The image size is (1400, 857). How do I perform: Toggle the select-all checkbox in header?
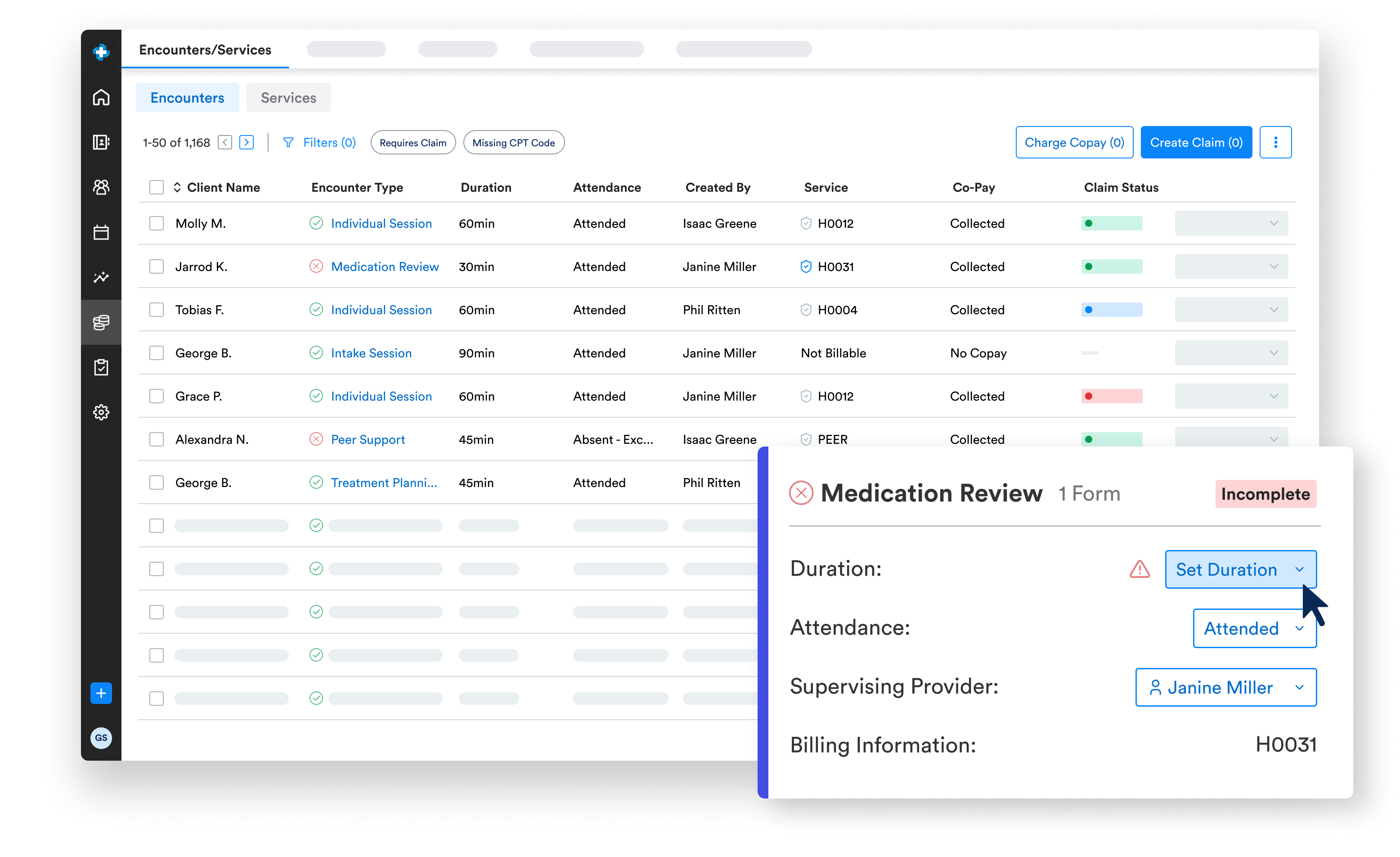tap(156, 188)
